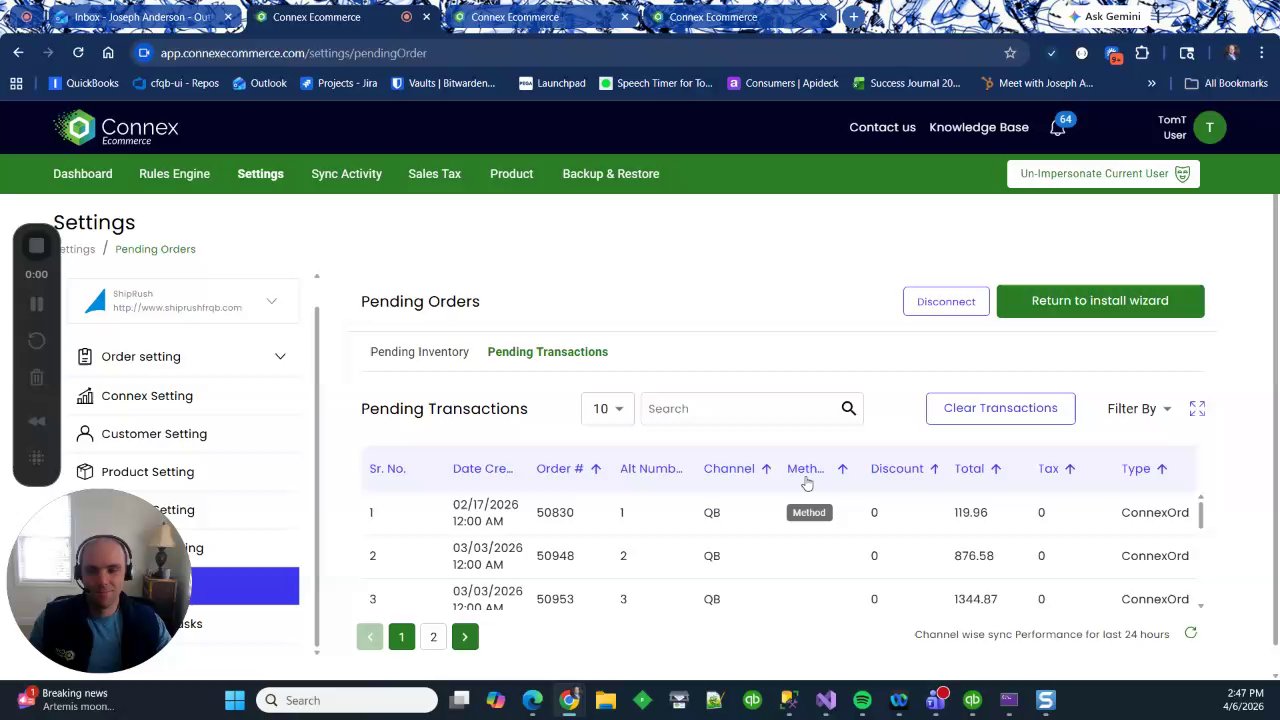Expand the table to full screen
Image resolution: width=1280 pixels, height=720 pixels.
pyautogui.click(x=1197, y=408)
